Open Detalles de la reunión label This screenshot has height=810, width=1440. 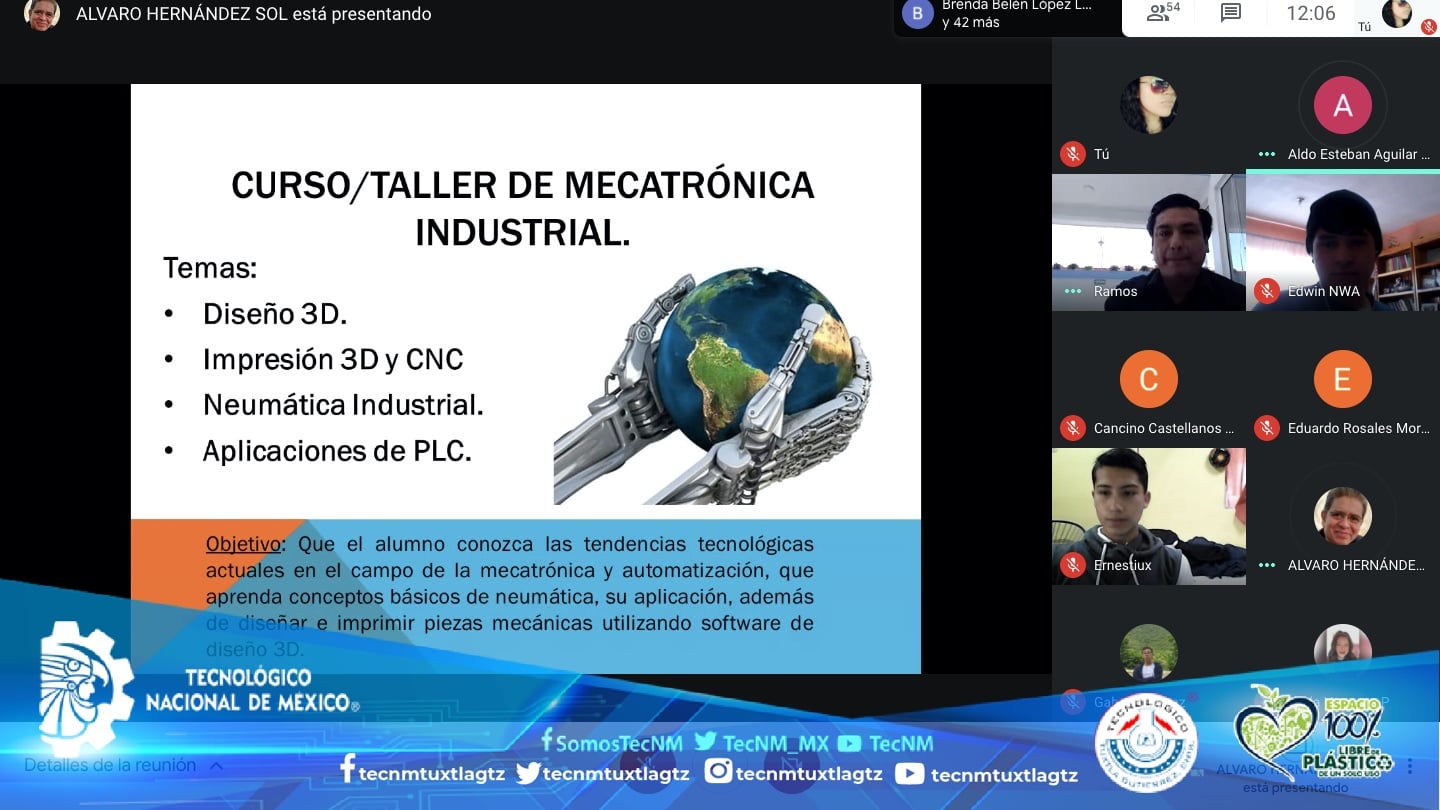click(x=110, y=765)
